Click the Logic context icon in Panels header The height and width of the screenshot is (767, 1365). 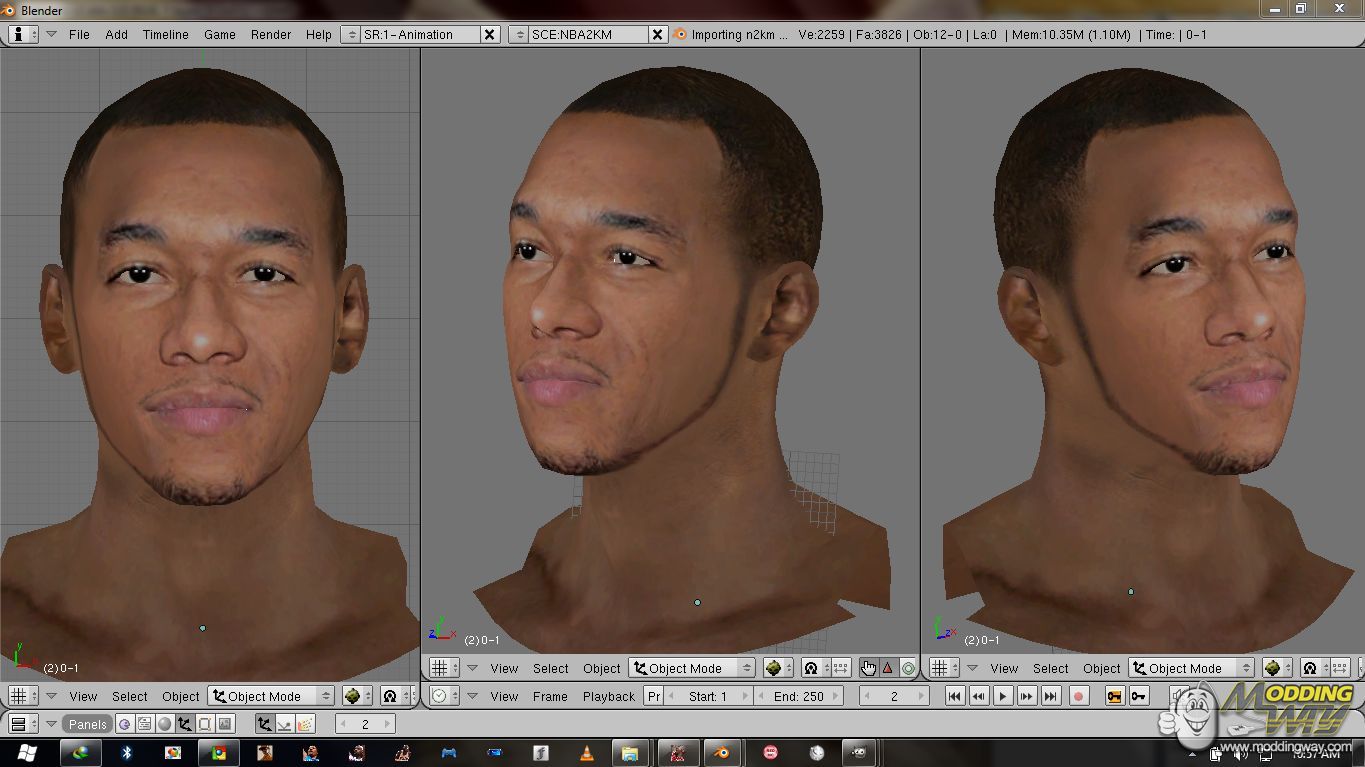(x=124, y=724)
